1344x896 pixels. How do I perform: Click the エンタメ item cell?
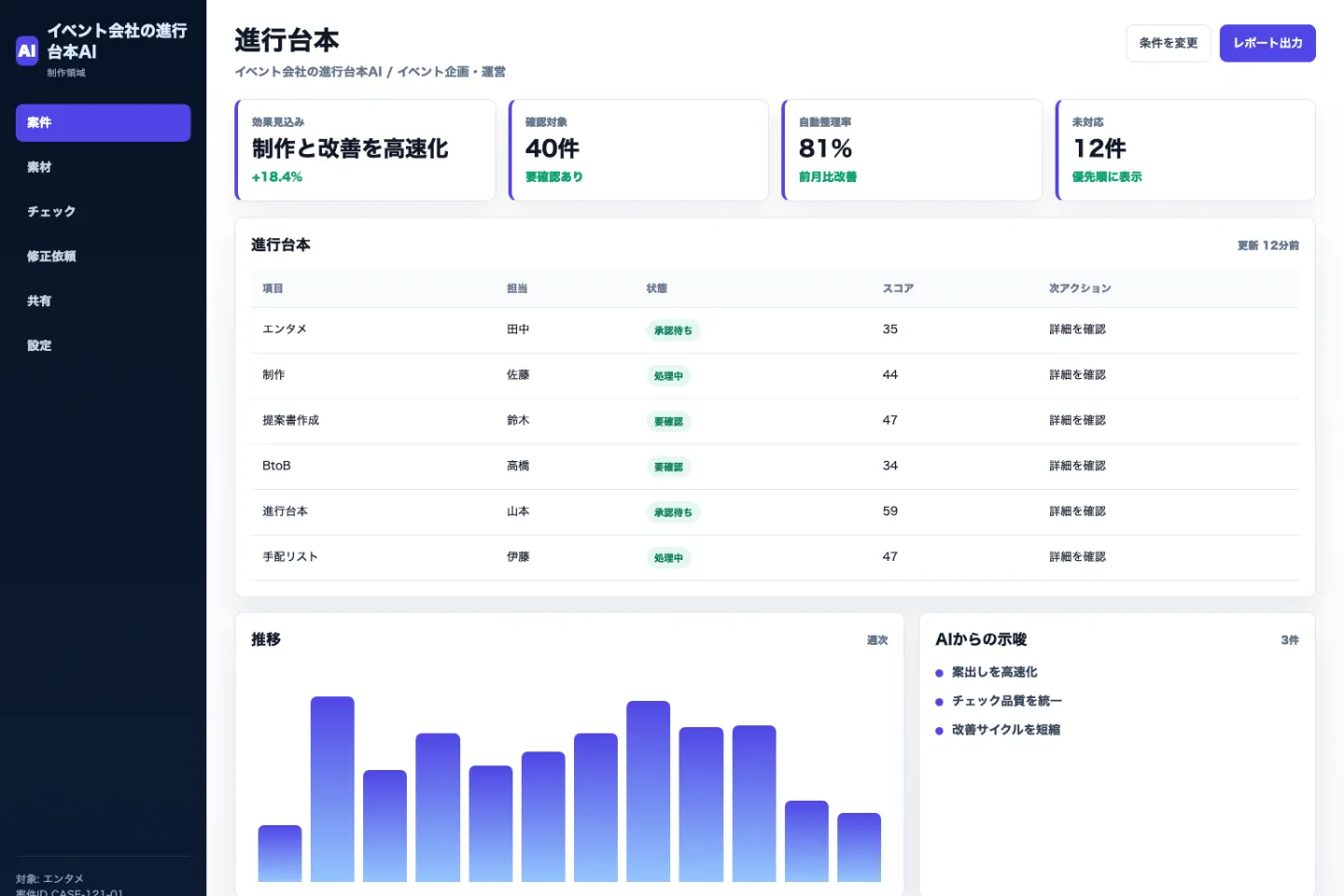tap(285, 329)
